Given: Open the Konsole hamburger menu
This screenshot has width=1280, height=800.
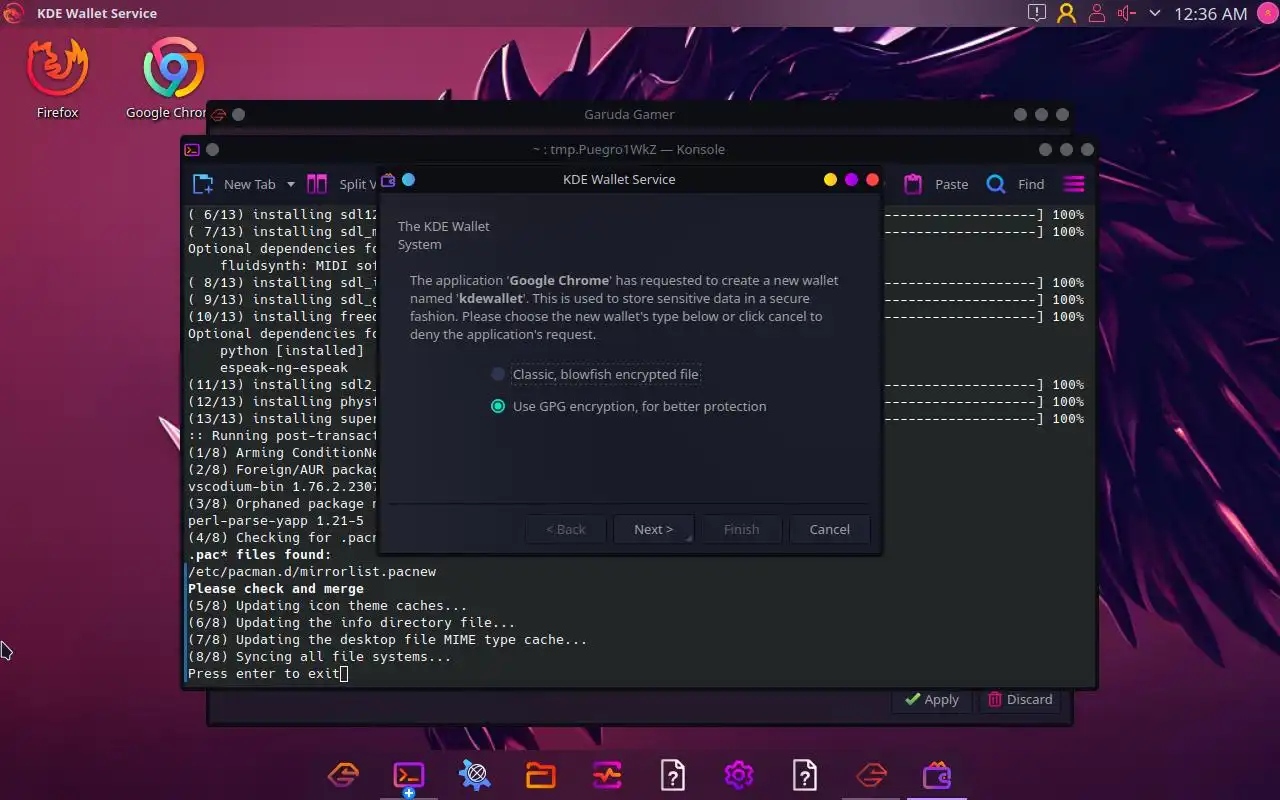Looking at the screenshot, I should [1074, 184].
